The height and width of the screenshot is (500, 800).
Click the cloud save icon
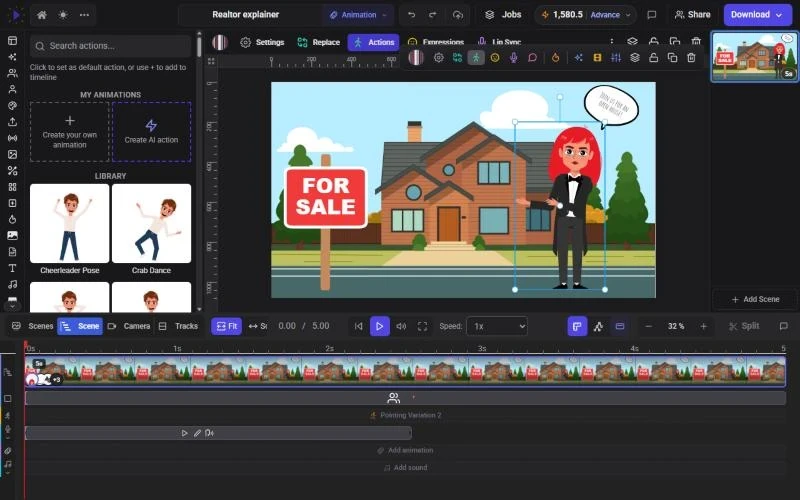458,15
